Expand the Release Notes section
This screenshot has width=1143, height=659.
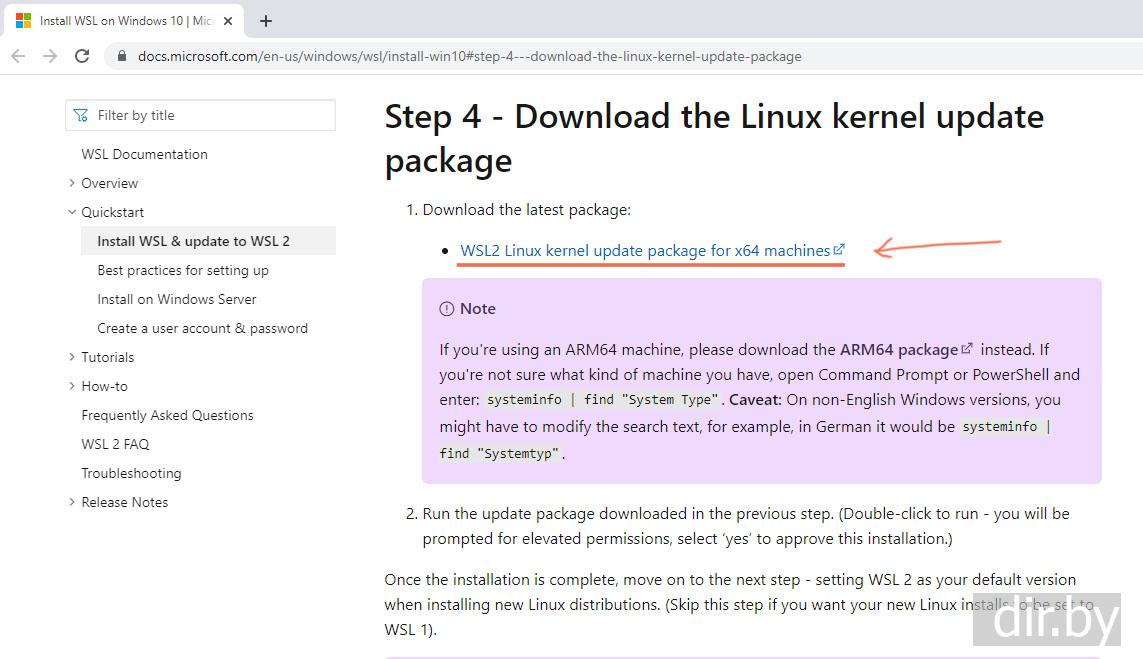72,502
